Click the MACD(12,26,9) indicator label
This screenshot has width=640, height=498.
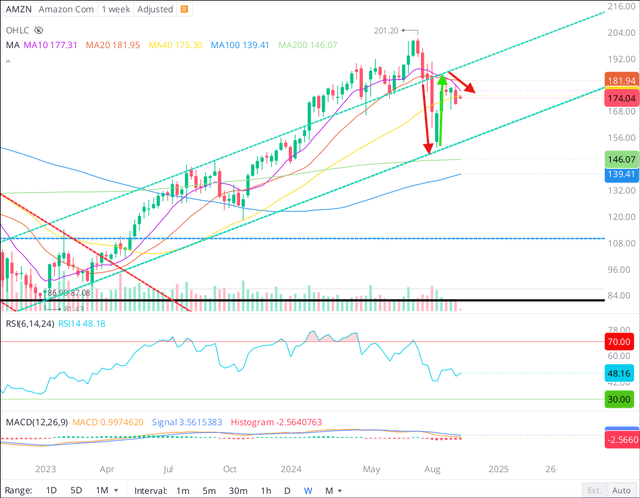tap(37, 422)
